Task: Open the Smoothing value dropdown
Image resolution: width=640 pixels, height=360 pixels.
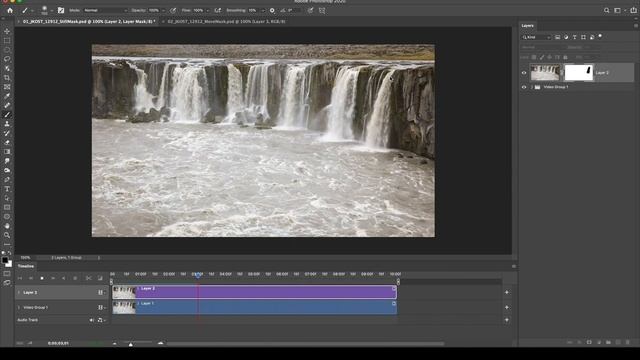Action: pyautogui.click(x=263, y=11)
